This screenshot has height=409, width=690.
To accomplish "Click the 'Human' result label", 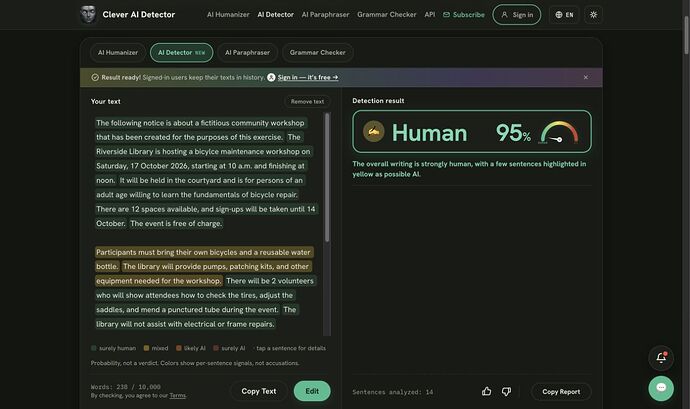I will pos(429,133).
